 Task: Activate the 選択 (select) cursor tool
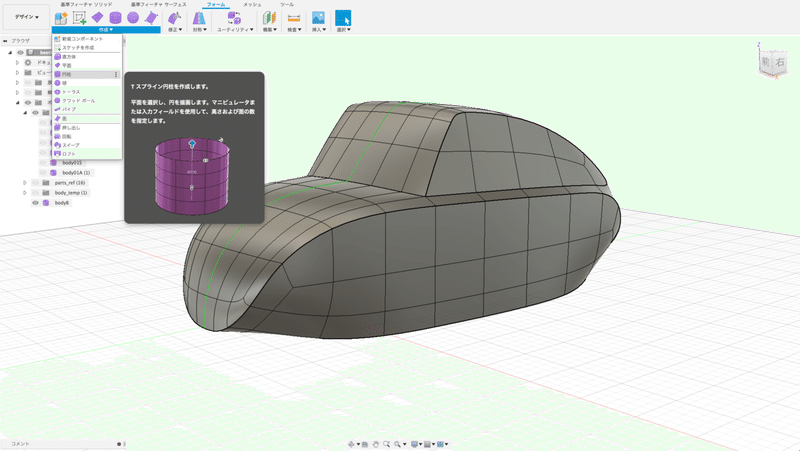(x=343, y=17)
